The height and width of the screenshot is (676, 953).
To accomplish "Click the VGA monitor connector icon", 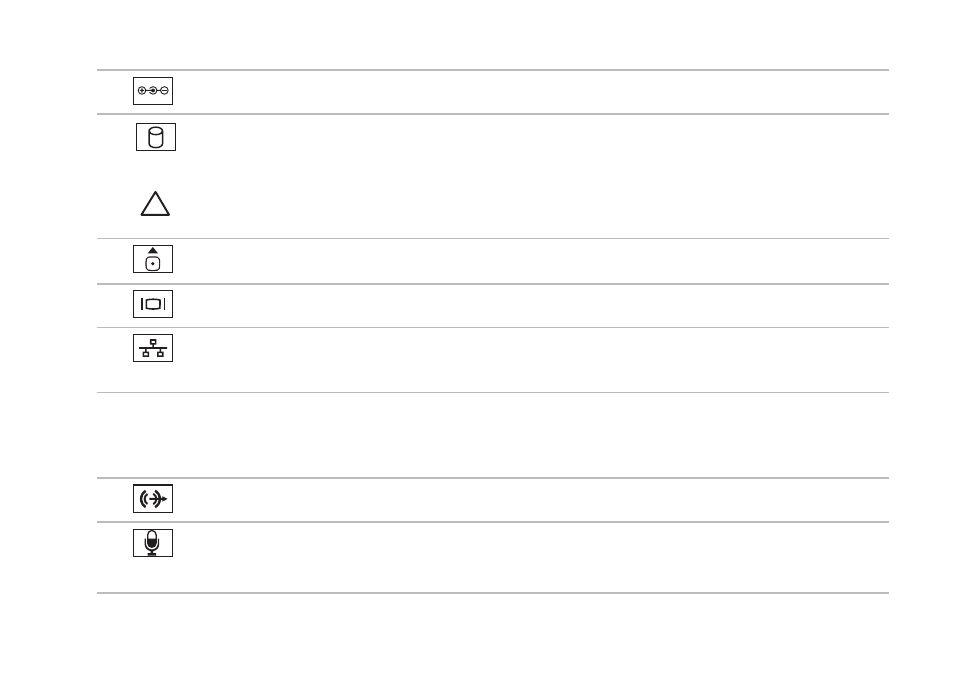I will 153,304.
